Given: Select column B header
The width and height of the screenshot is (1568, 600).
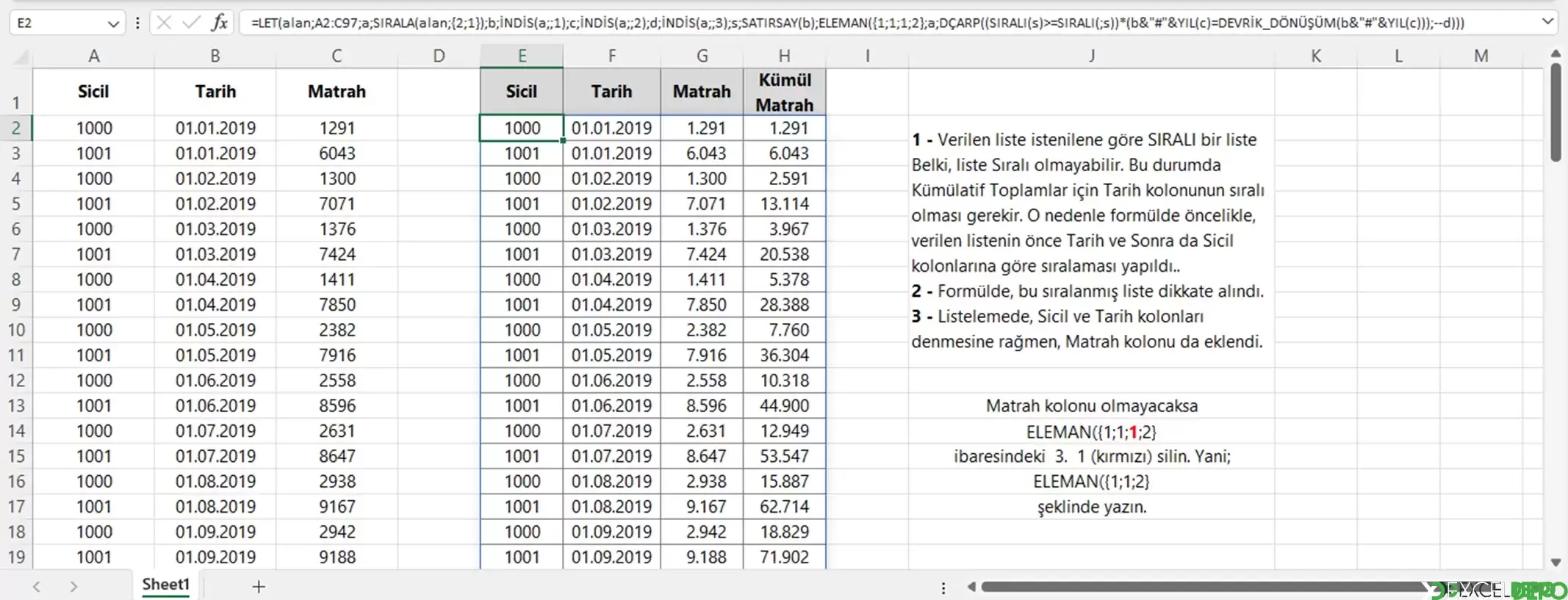Looking at the screenshot, I should tap(215, 56).
